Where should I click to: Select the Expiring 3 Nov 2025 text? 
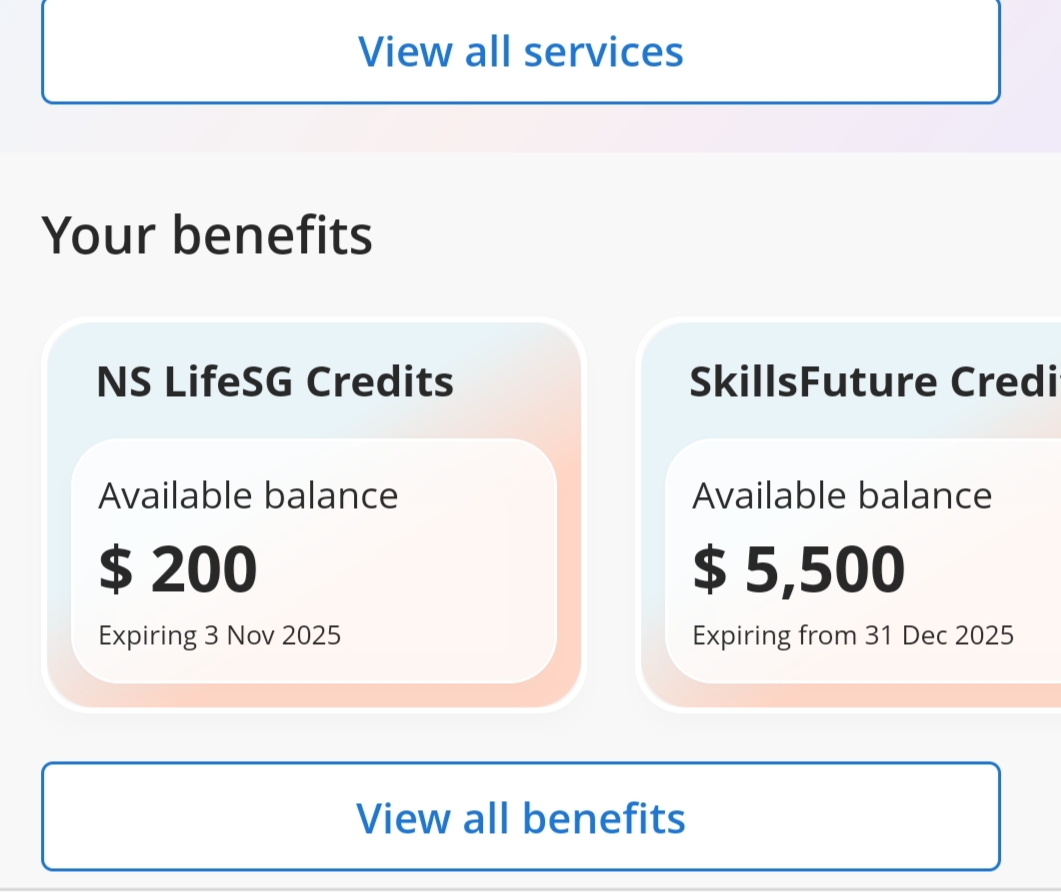(220, 635)
